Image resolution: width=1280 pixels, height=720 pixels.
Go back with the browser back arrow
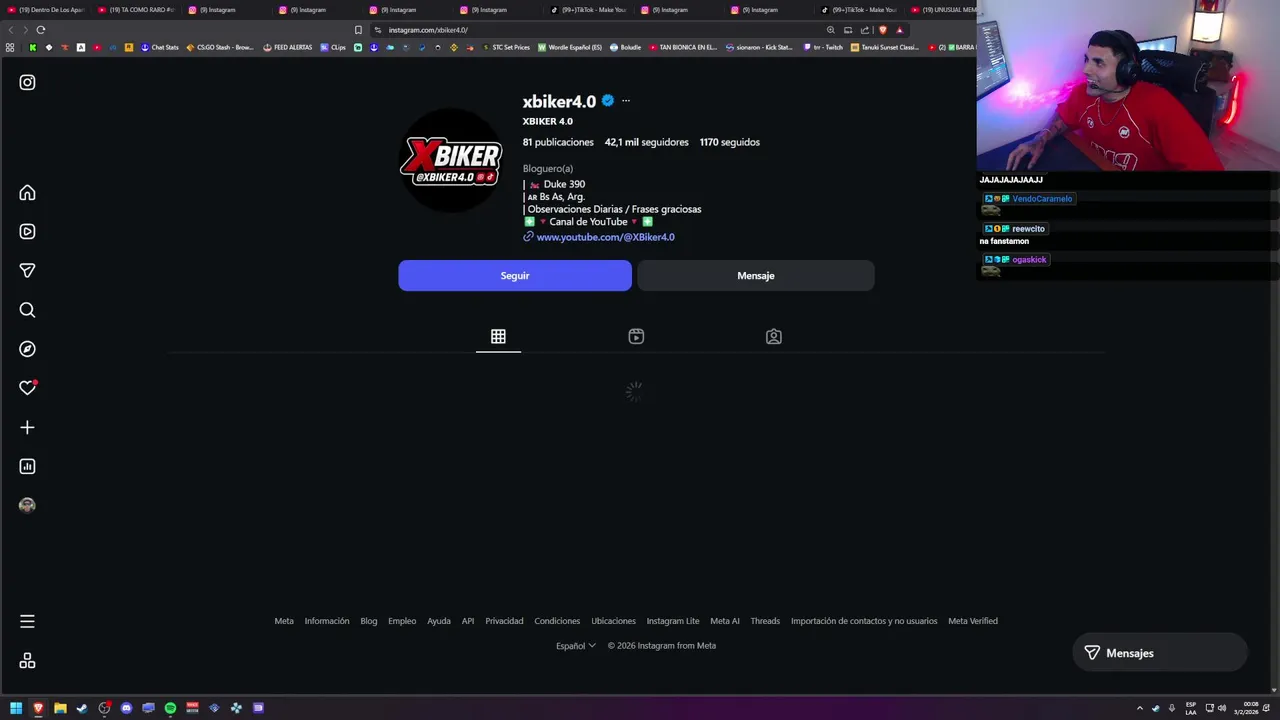point(11,30)
